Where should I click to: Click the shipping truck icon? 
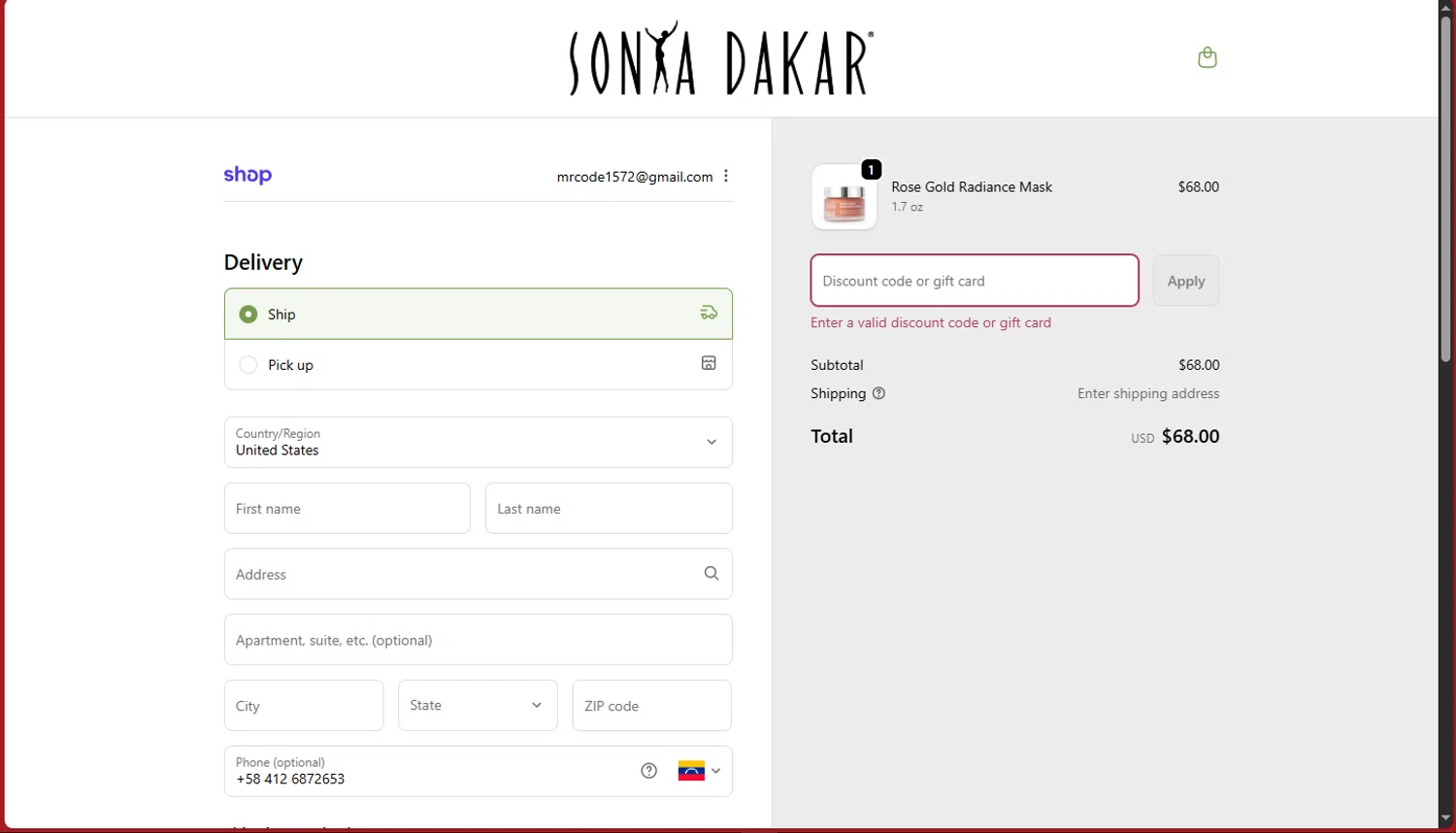click(710, 313)
